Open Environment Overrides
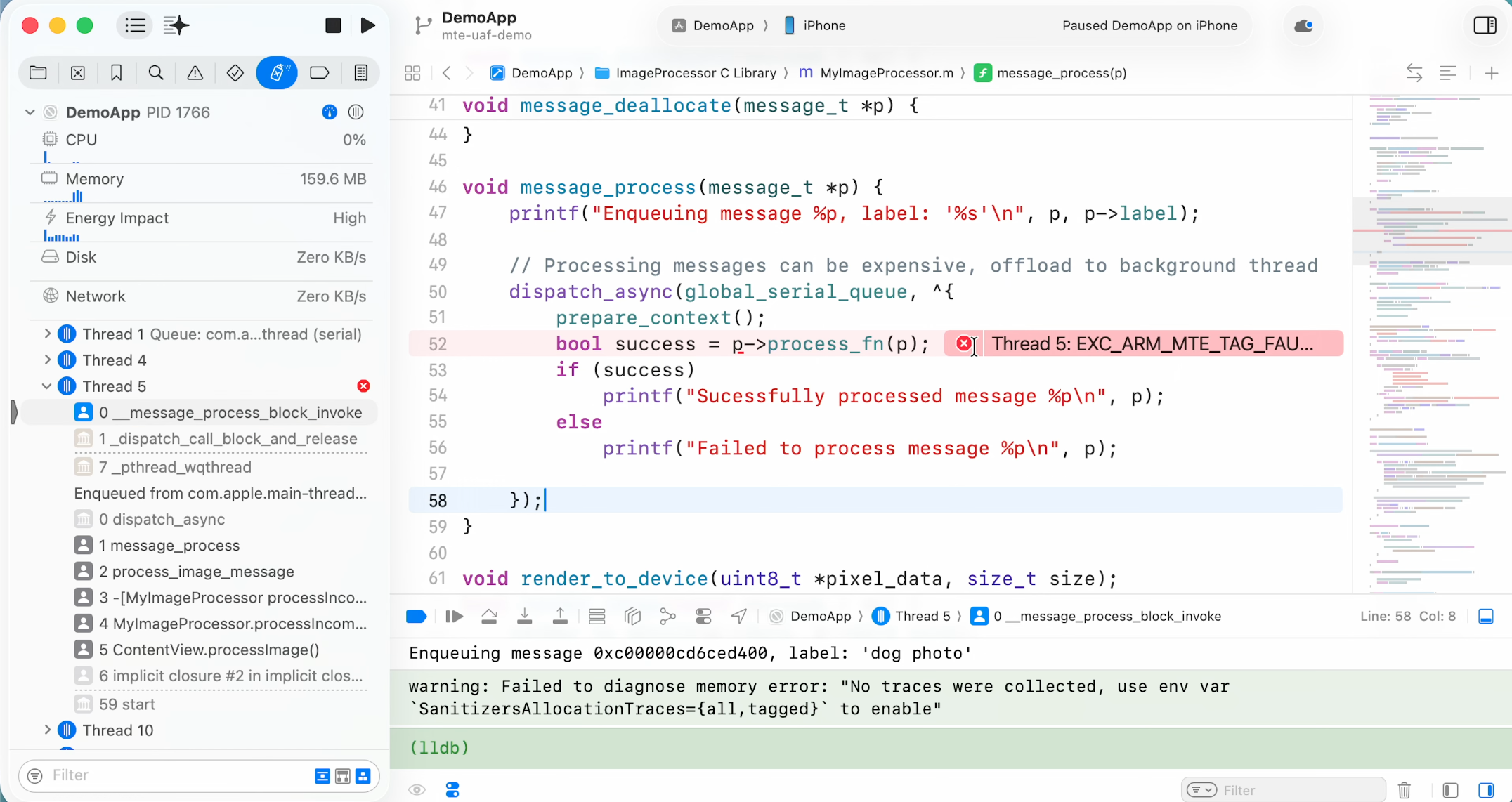Image resolution: width=1512 pixels, height=802 pixels. 703,617
